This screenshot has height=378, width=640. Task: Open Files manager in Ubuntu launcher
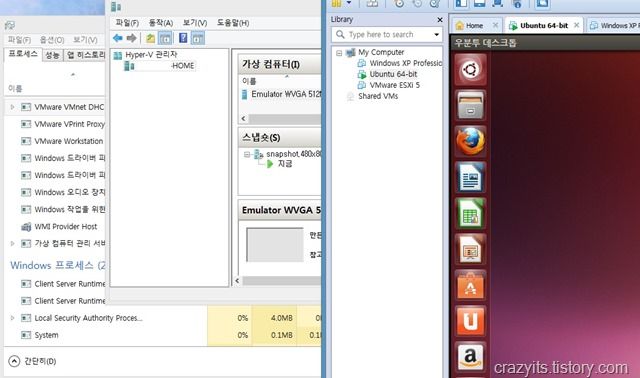470,106
